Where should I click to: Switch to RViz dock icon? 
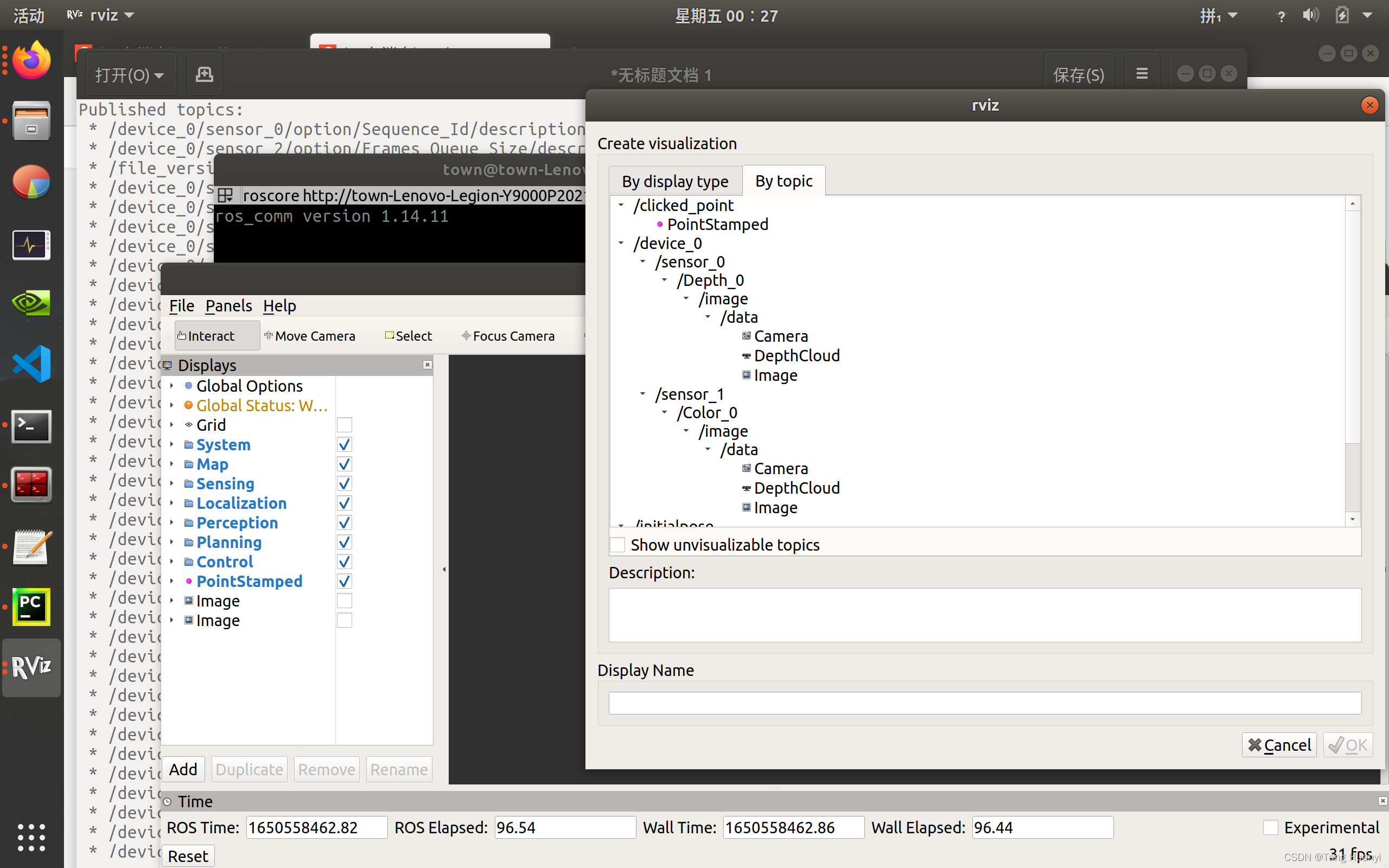click(x=31, y=667)
